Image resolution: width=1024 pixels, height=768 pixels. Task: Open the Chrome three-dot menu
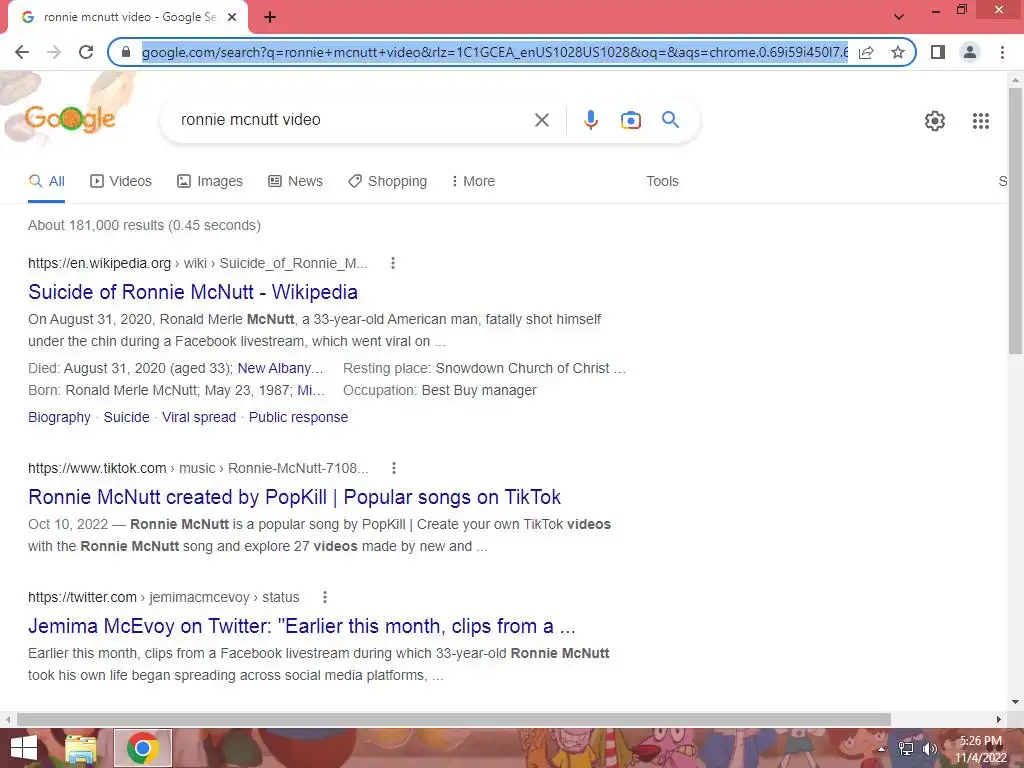click(1002, 52)
